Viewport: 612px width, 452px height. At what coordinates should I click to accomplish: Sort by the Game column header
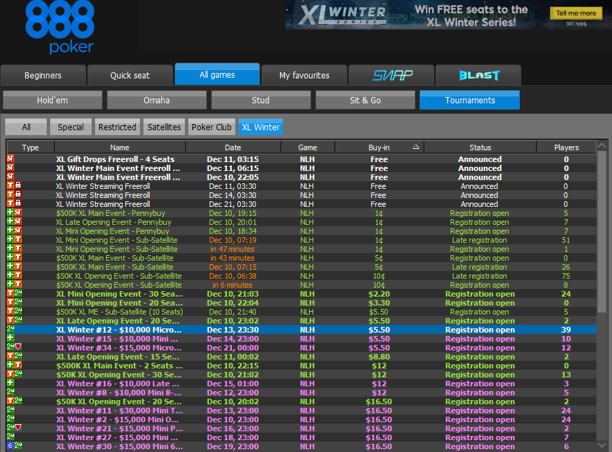(x=308, y=148)
